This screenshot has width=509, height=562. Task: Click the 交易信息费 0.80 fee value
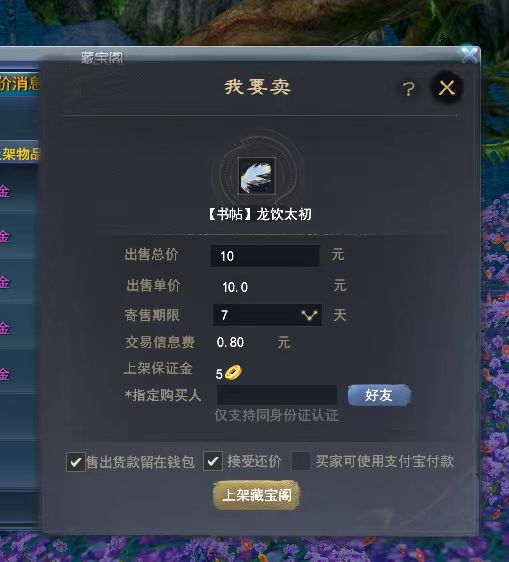[x=230, y=342]
